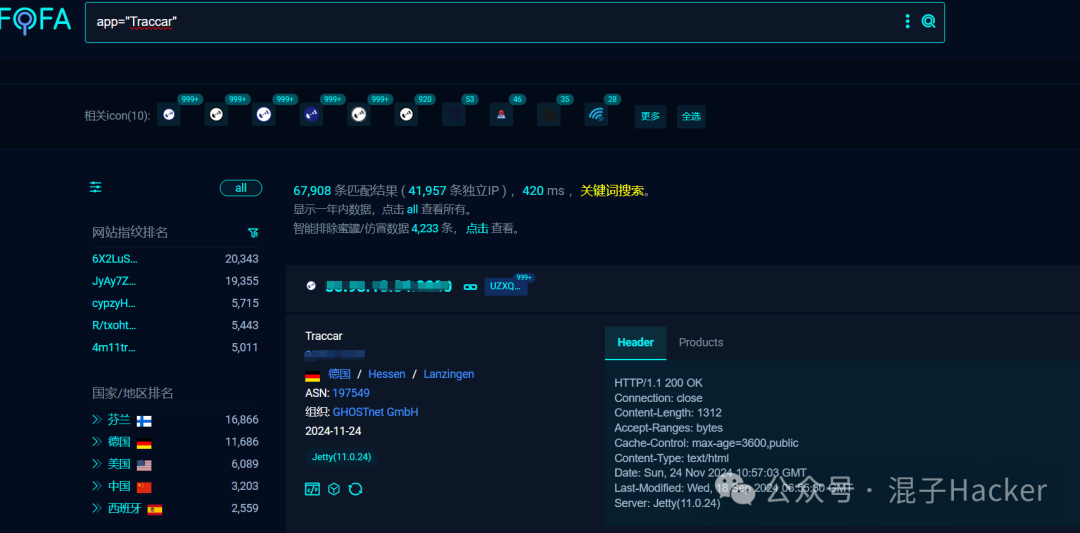Screen dimensions: 1080x533
Task: Click the 德国 name in country ranking
Action: (118, 442)
